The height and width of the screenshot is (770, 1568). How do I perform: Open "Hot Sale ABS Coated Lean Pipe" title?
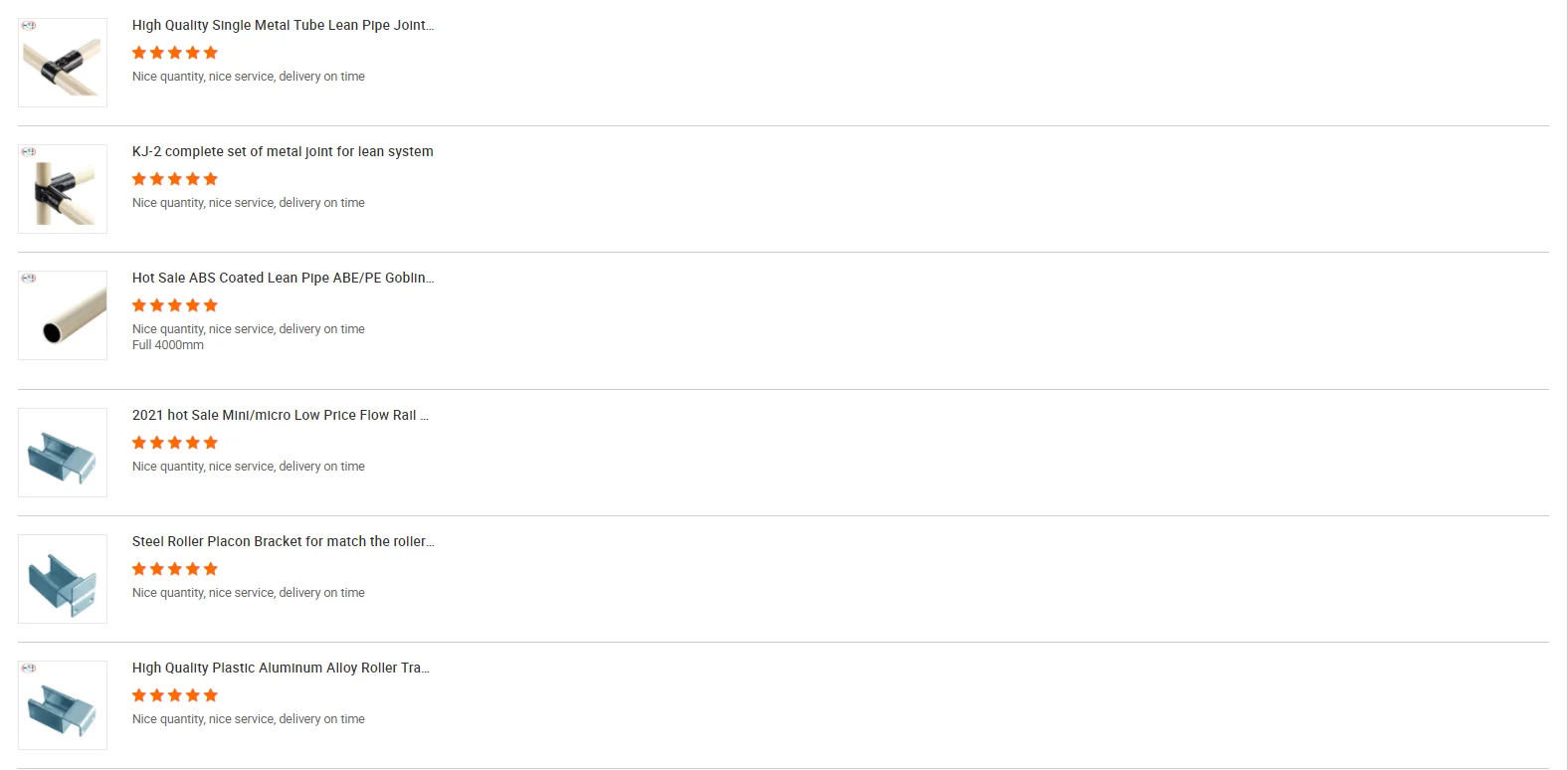click(283, 278)
